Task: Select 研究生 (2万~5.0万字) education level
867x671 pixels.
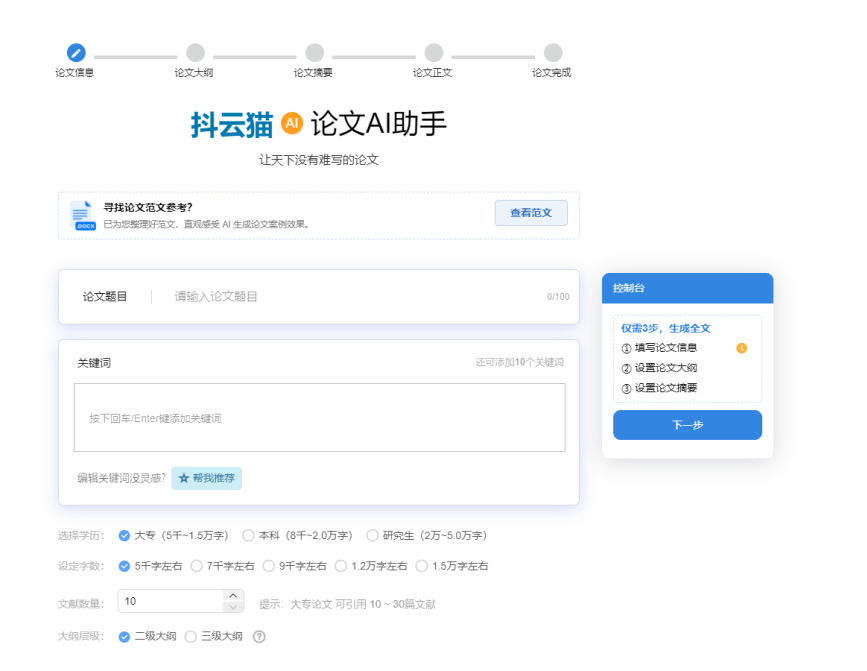Action: click(372, 536)
